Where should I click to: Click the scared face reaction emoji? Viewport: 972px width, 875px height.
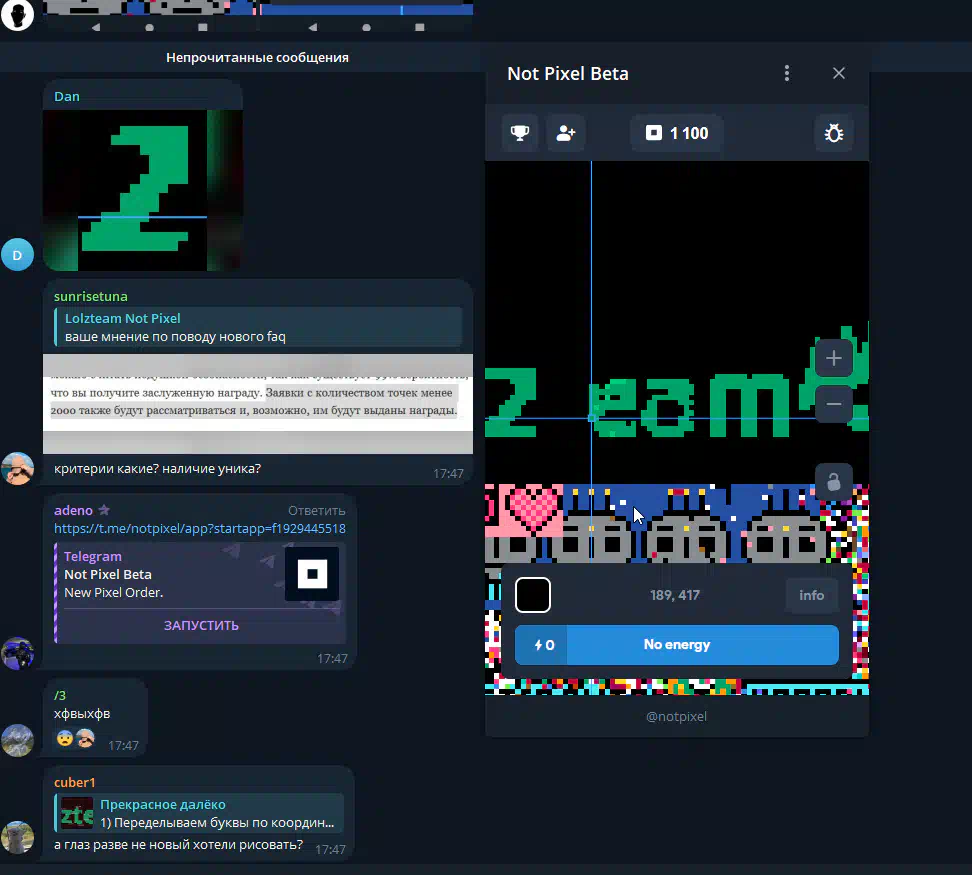tap(64, 739)
